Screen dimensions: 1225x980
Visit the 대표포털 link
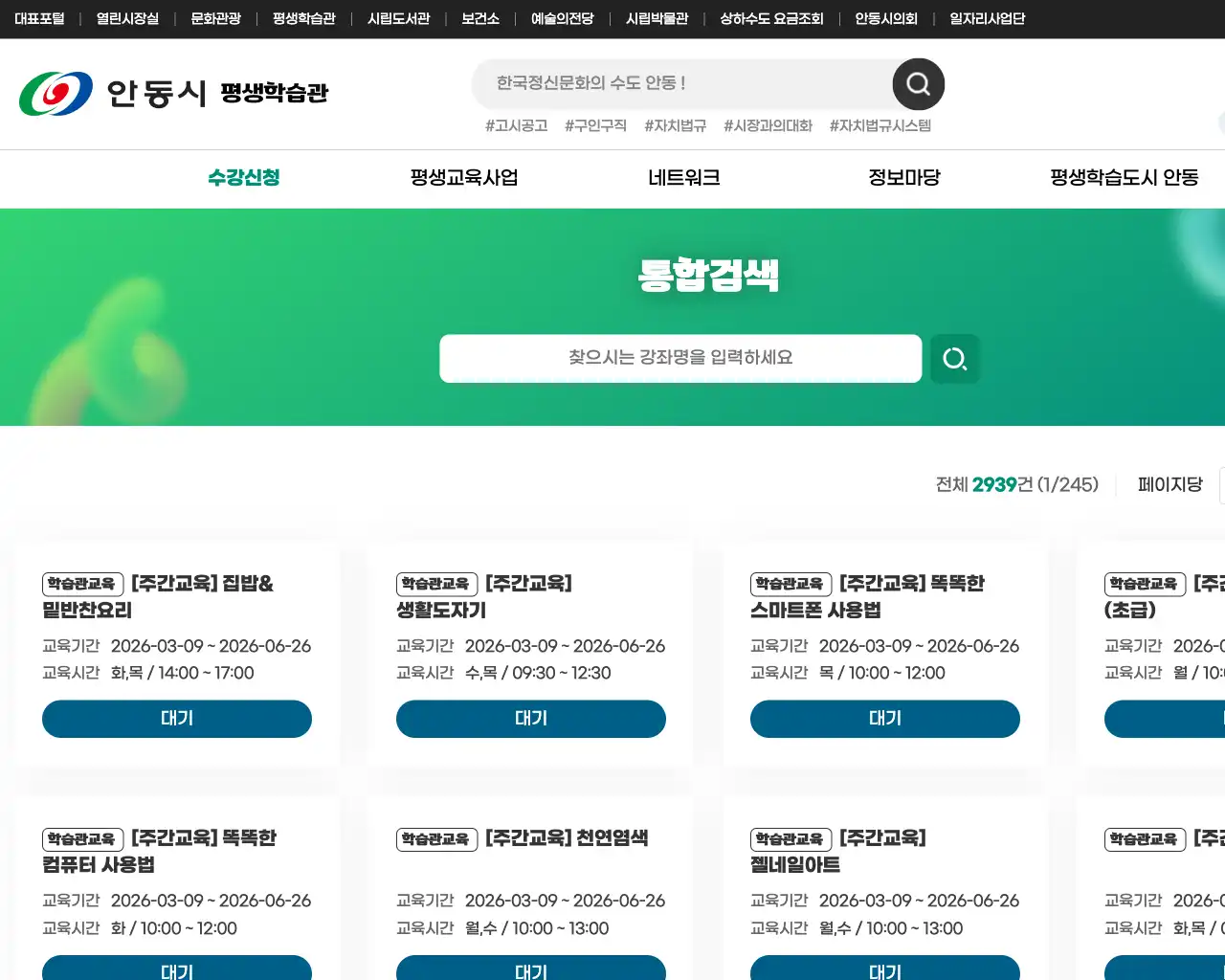tap(40, 18)
